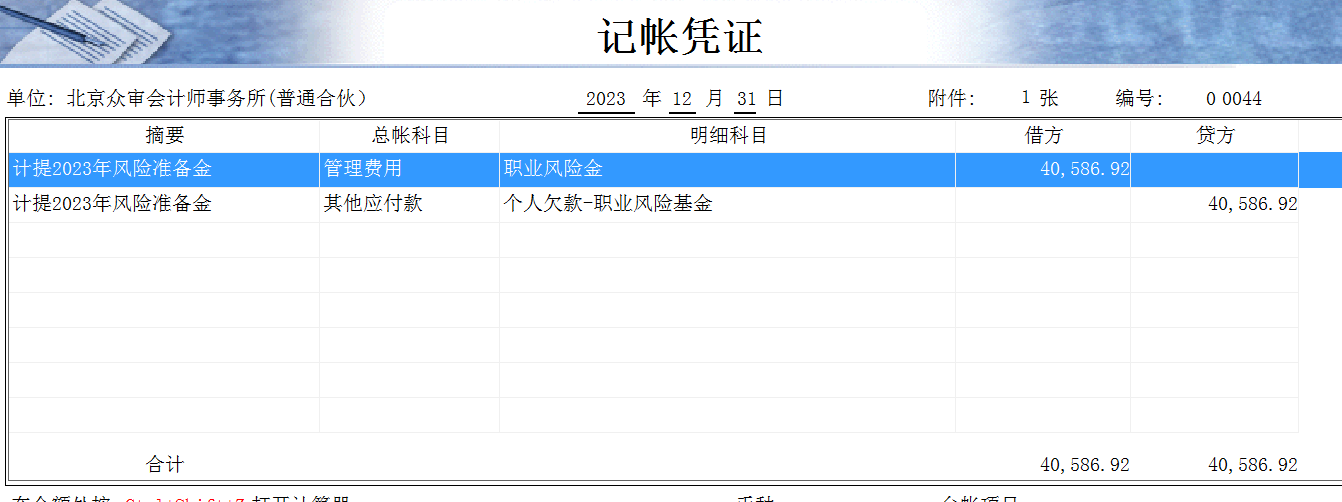Select the 职业风险金 detail account cell

(728, 169)
